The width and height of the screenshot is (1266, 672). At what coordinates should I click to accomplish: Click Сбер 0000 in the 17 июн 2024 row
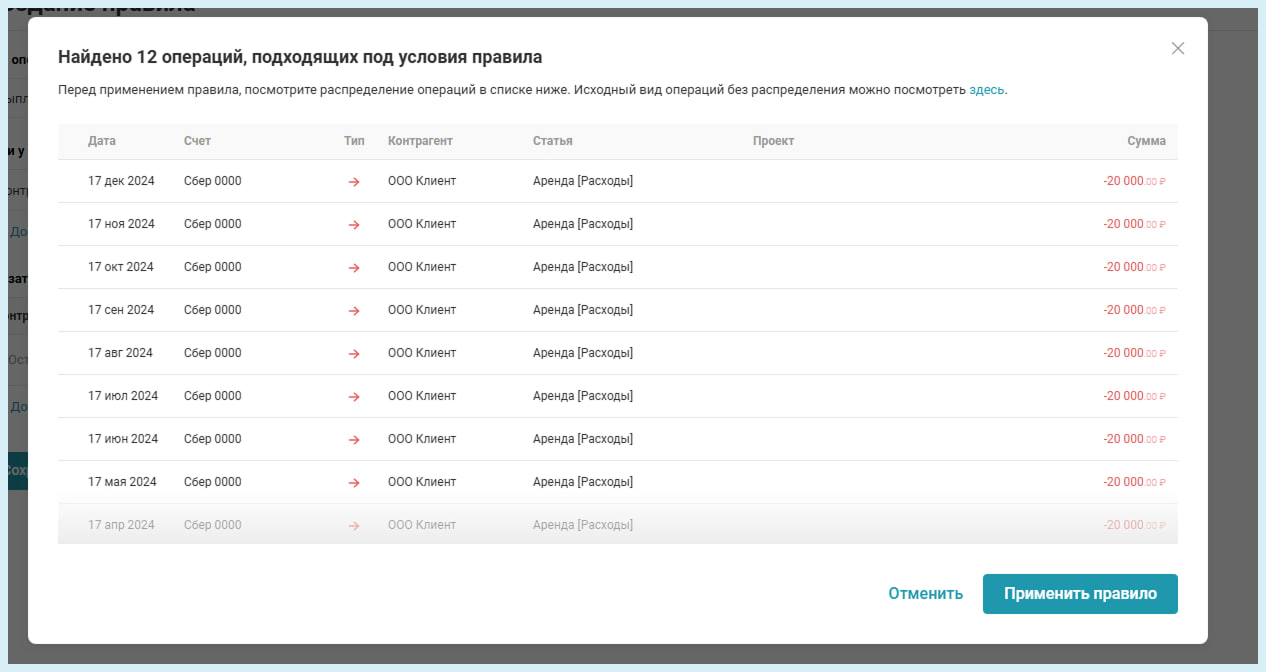(213, 439)
